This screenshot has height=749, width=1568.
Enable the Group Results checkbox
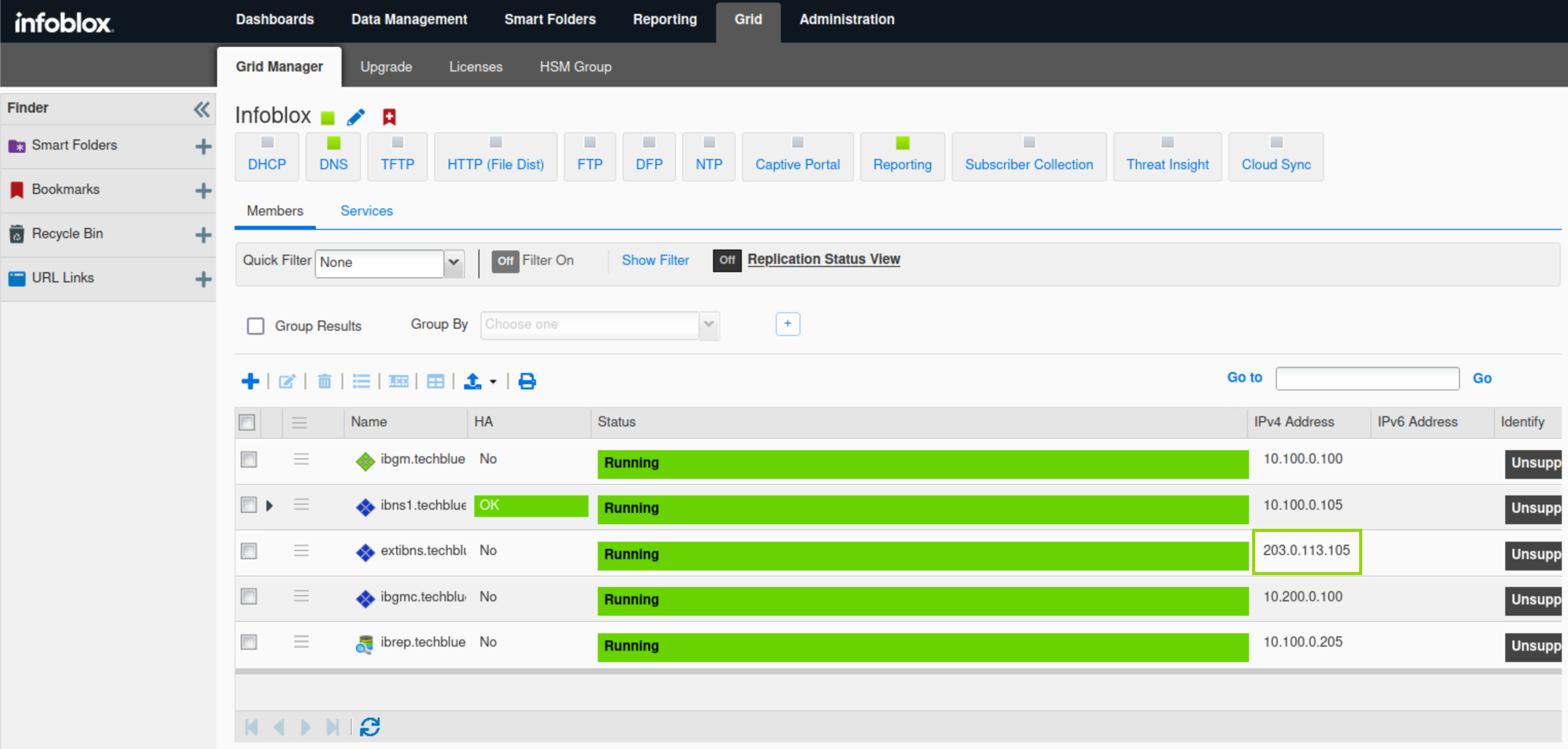(x=256, y=326)
